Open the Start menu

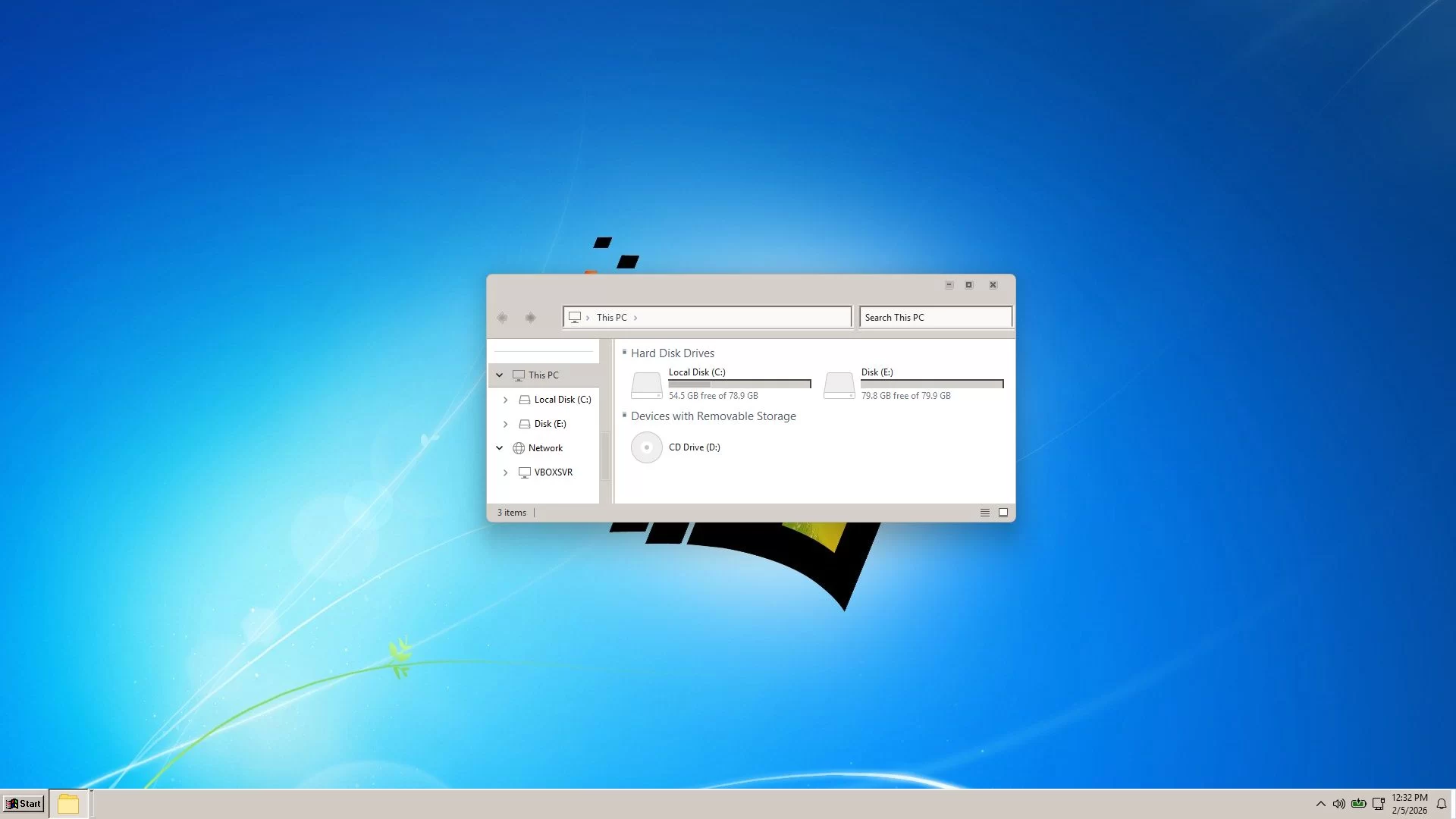[24, 804]
